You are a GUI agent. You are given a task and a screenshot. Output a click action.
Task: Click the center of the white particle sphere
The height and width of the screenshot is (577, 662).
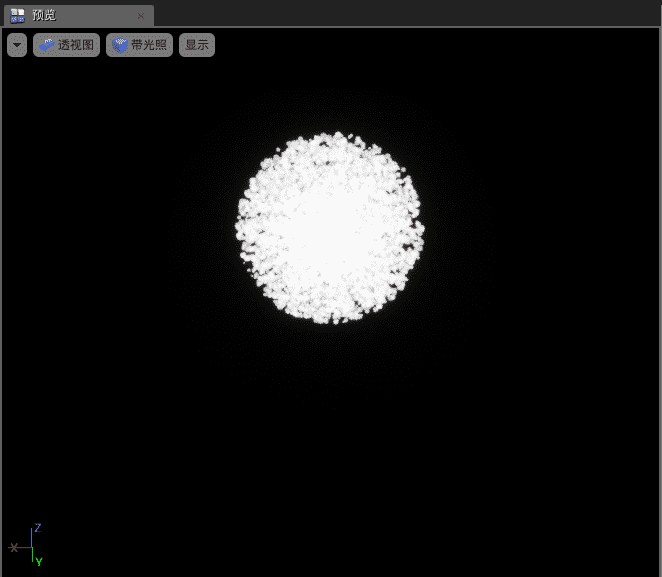[330, 228]
